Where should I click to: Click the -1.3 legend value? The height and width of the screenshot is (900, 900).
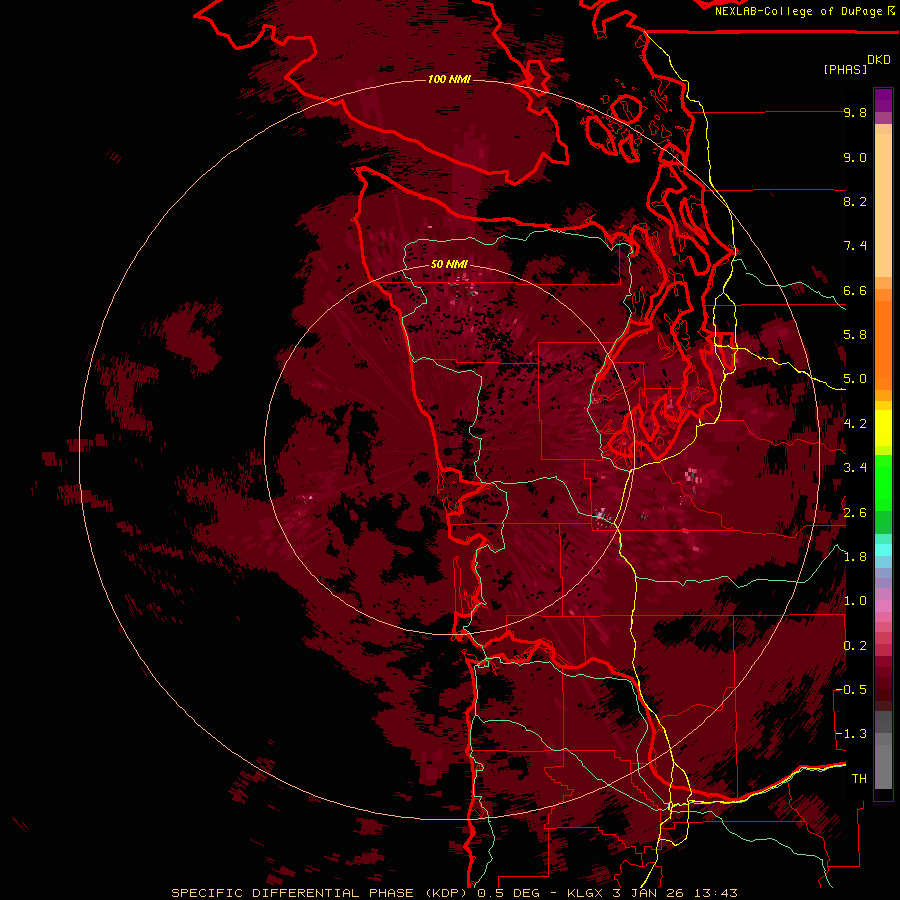click(851, 734)
